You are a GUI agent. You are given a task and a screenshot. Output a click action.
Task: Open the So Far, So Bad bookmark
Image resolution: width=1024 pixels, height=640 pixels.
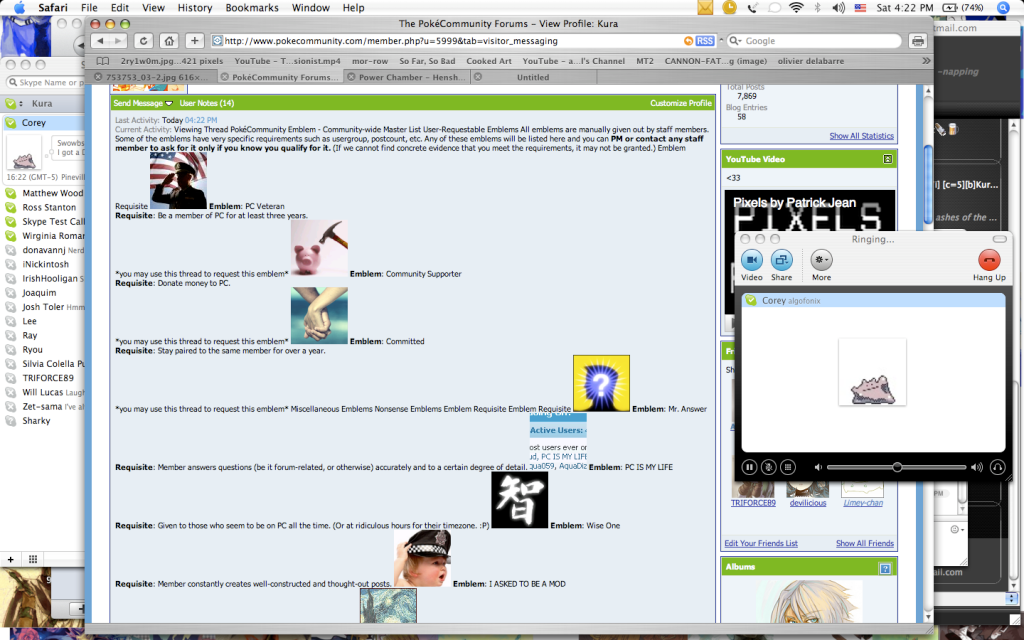tap(427, 61)
